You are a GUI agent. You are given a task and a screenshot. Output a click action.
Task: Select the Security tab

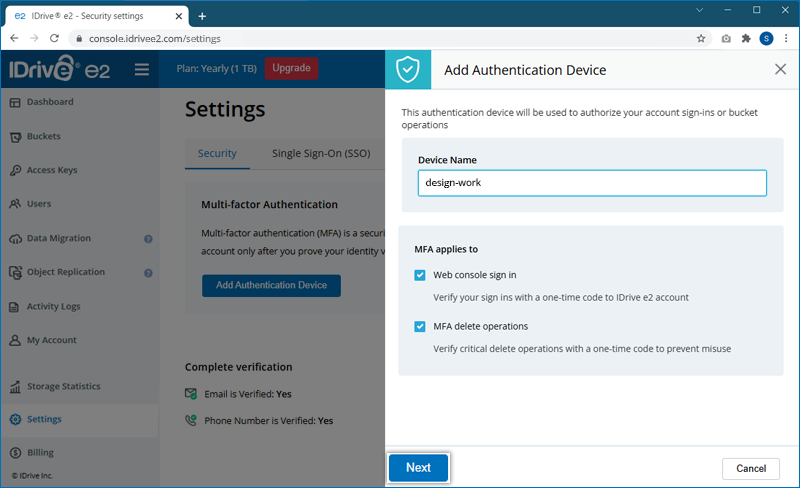217,153
